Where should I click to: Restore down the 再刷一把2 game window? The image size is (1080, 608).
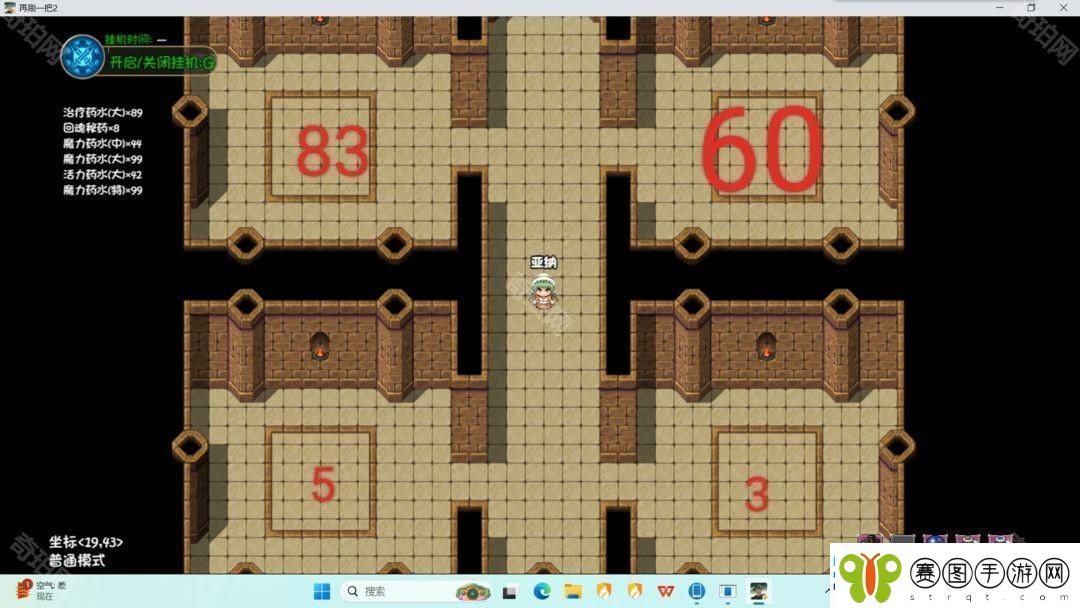(x=1031, y=8)
